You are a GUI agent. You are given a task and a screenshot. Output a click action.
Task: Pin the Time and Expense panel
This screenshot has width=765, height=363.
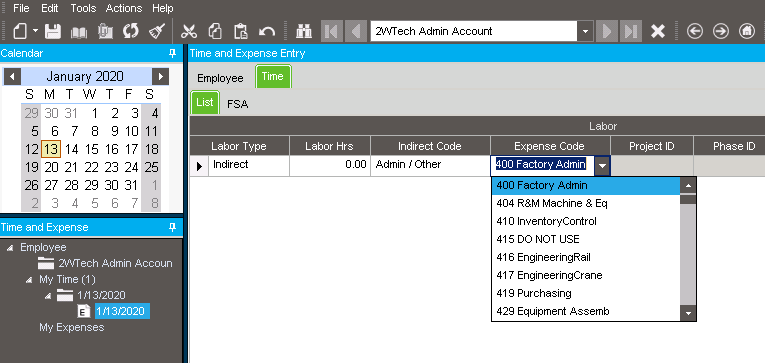(x=172, y=227)
